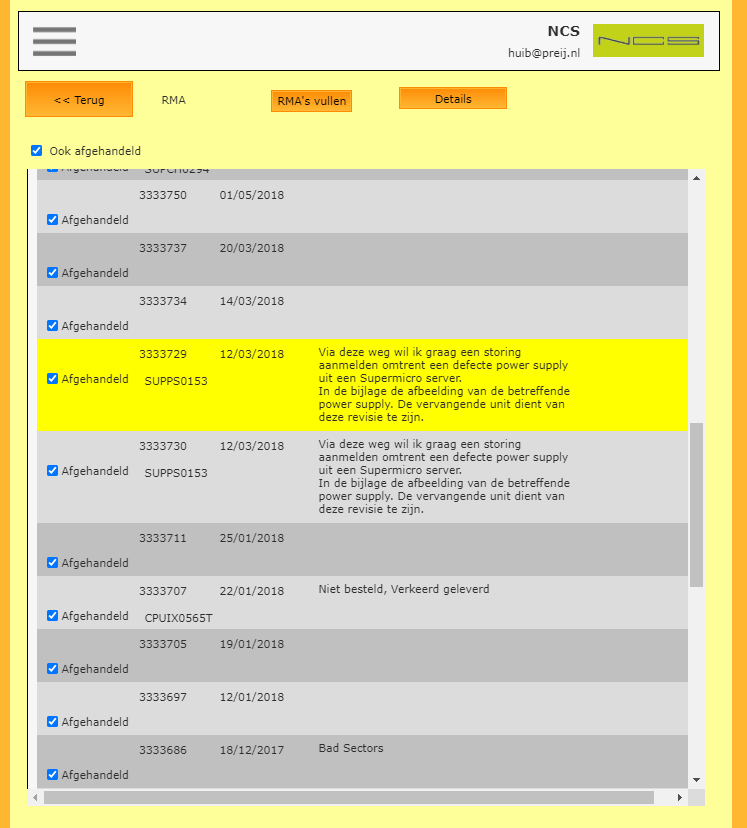Click the horizontal scroll right arrow

point(679,797)
